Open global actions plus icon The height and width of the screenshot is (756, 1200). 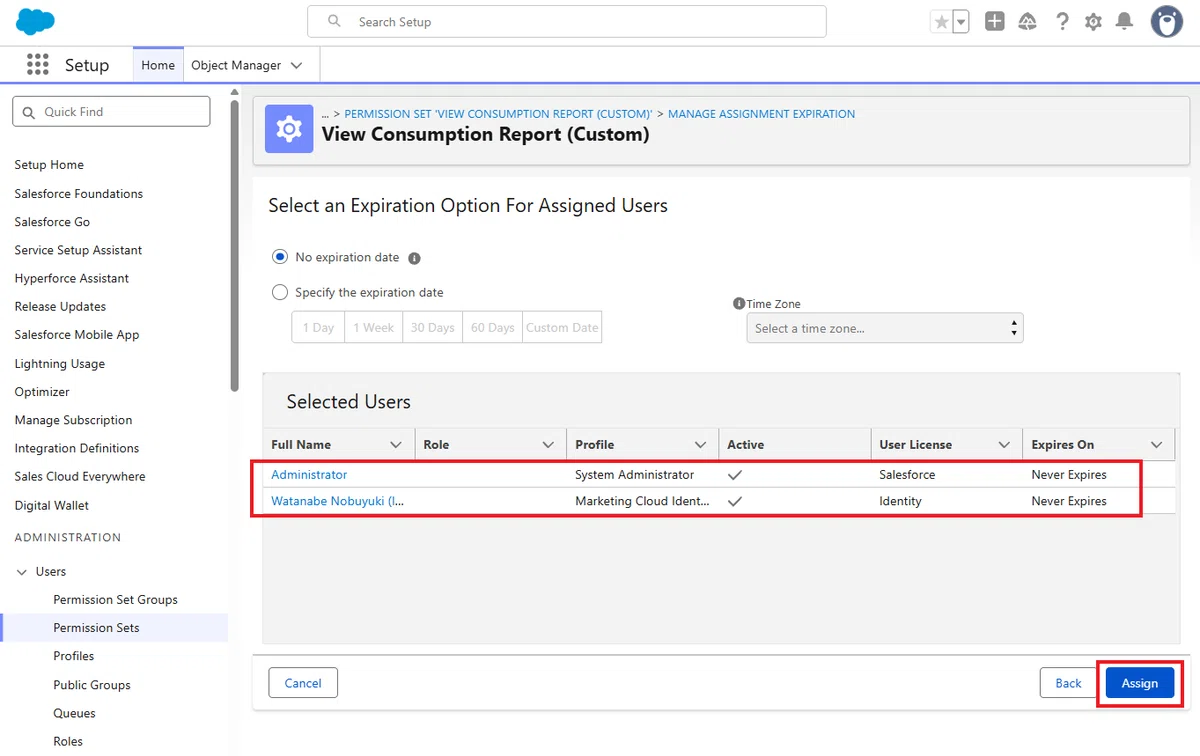(994, 21)
